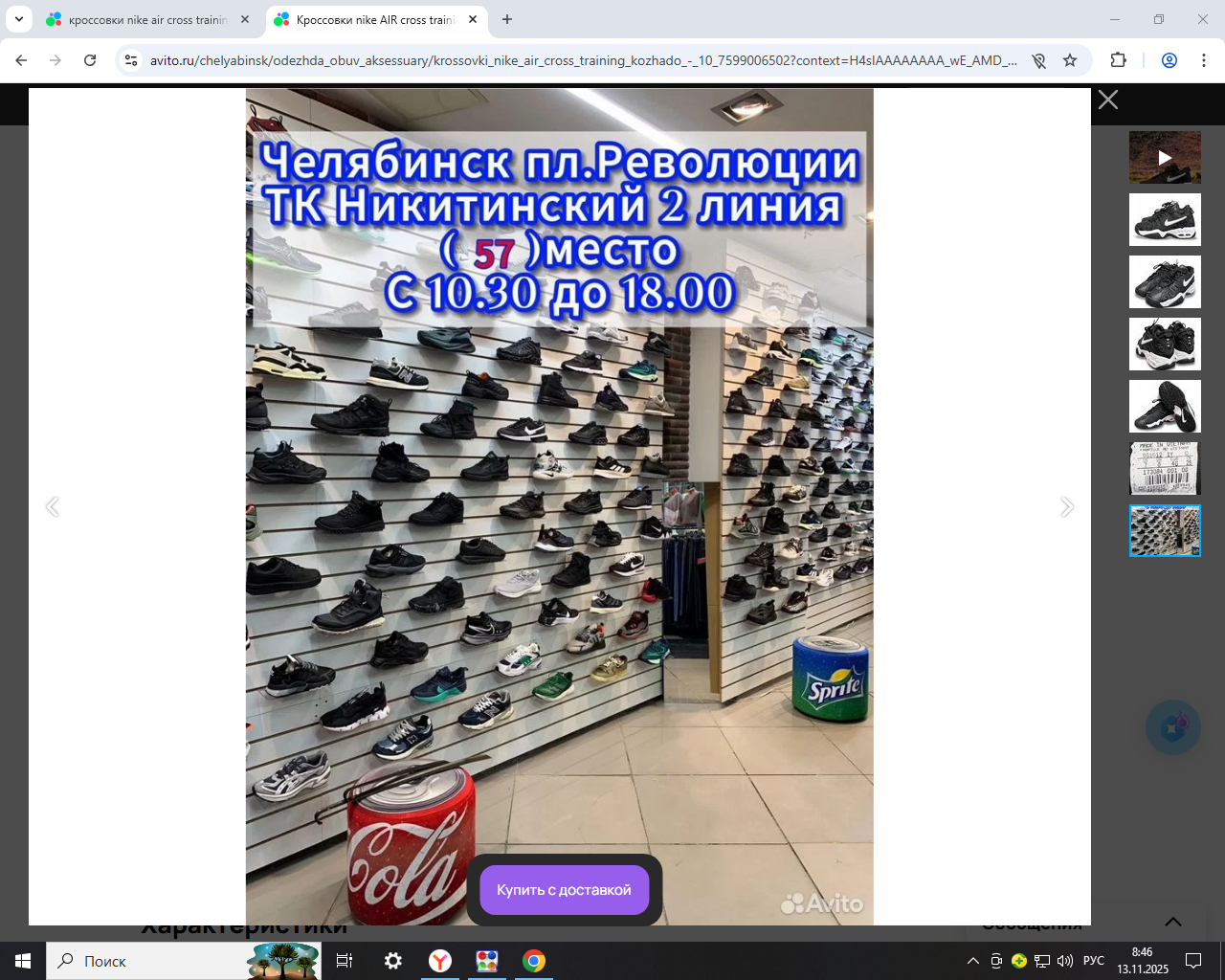Close the active 'Кроссовки nike AIR cross' tab
1225x980 pixels.
tap(473, 19)
